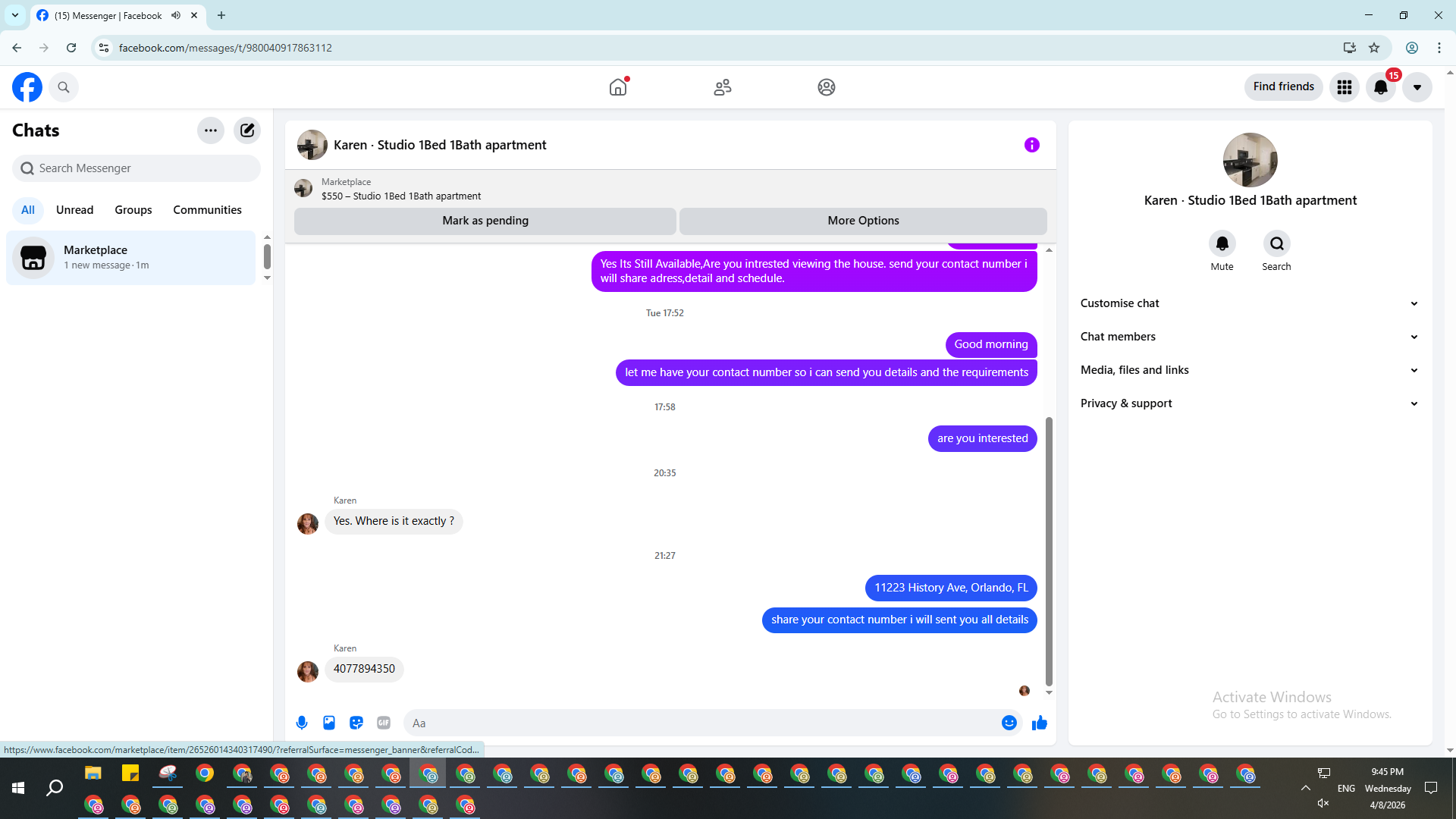Expand Privacy & support section
This screenshot has height=819, width=1456.
pos(1250,403)
